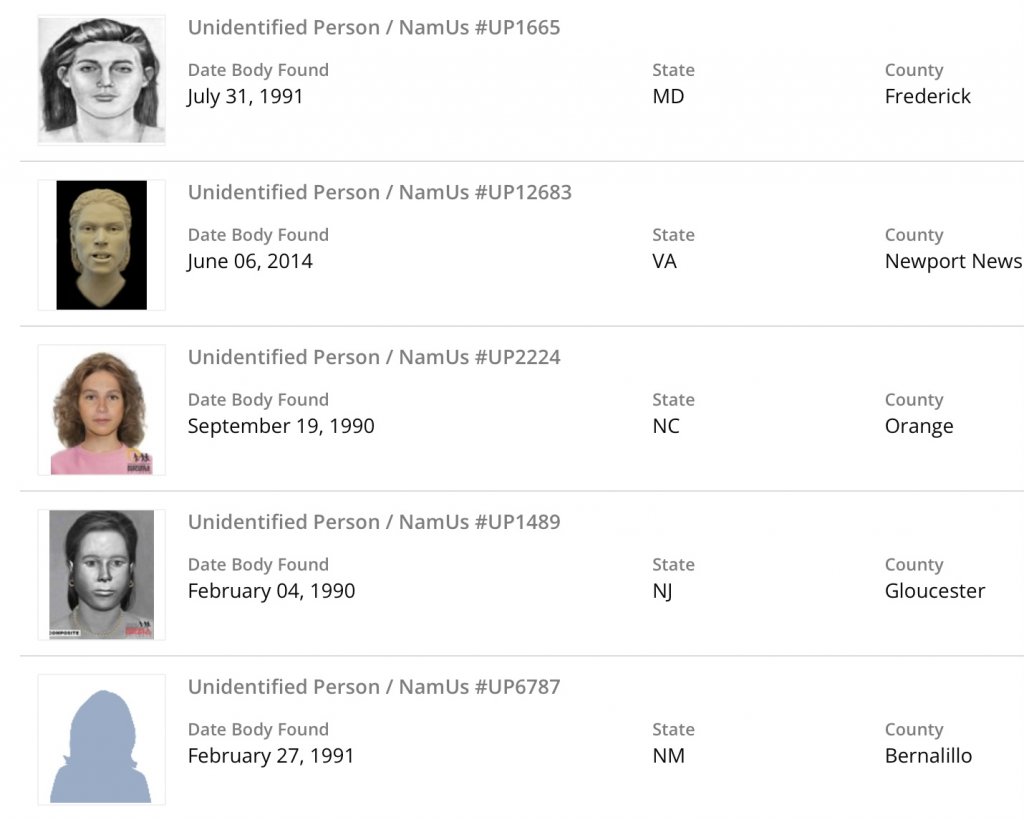Open the pencil sketch thumbnail for case UP1665

[x=101, y=80]
